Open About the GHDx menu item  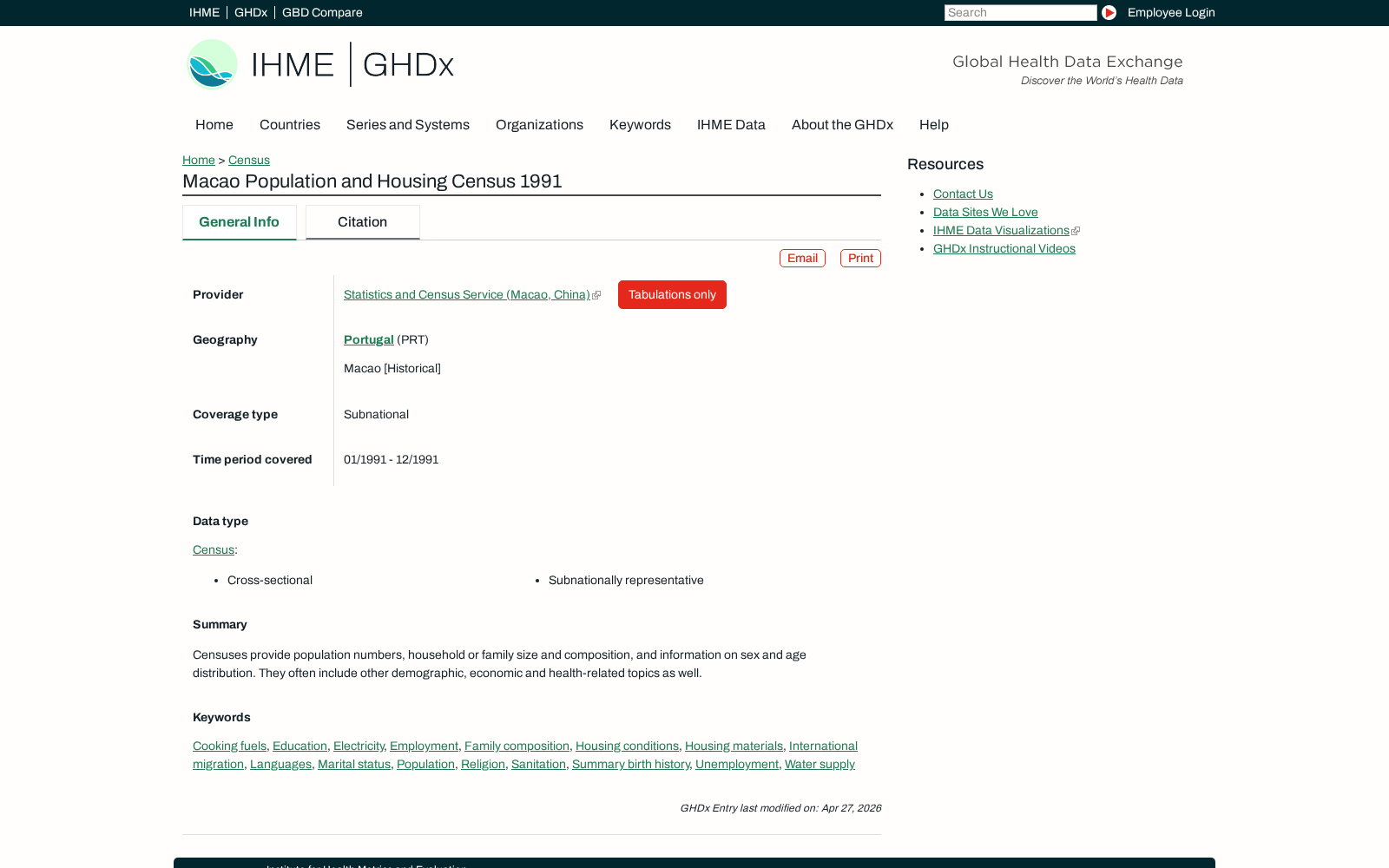coord(842,125)
